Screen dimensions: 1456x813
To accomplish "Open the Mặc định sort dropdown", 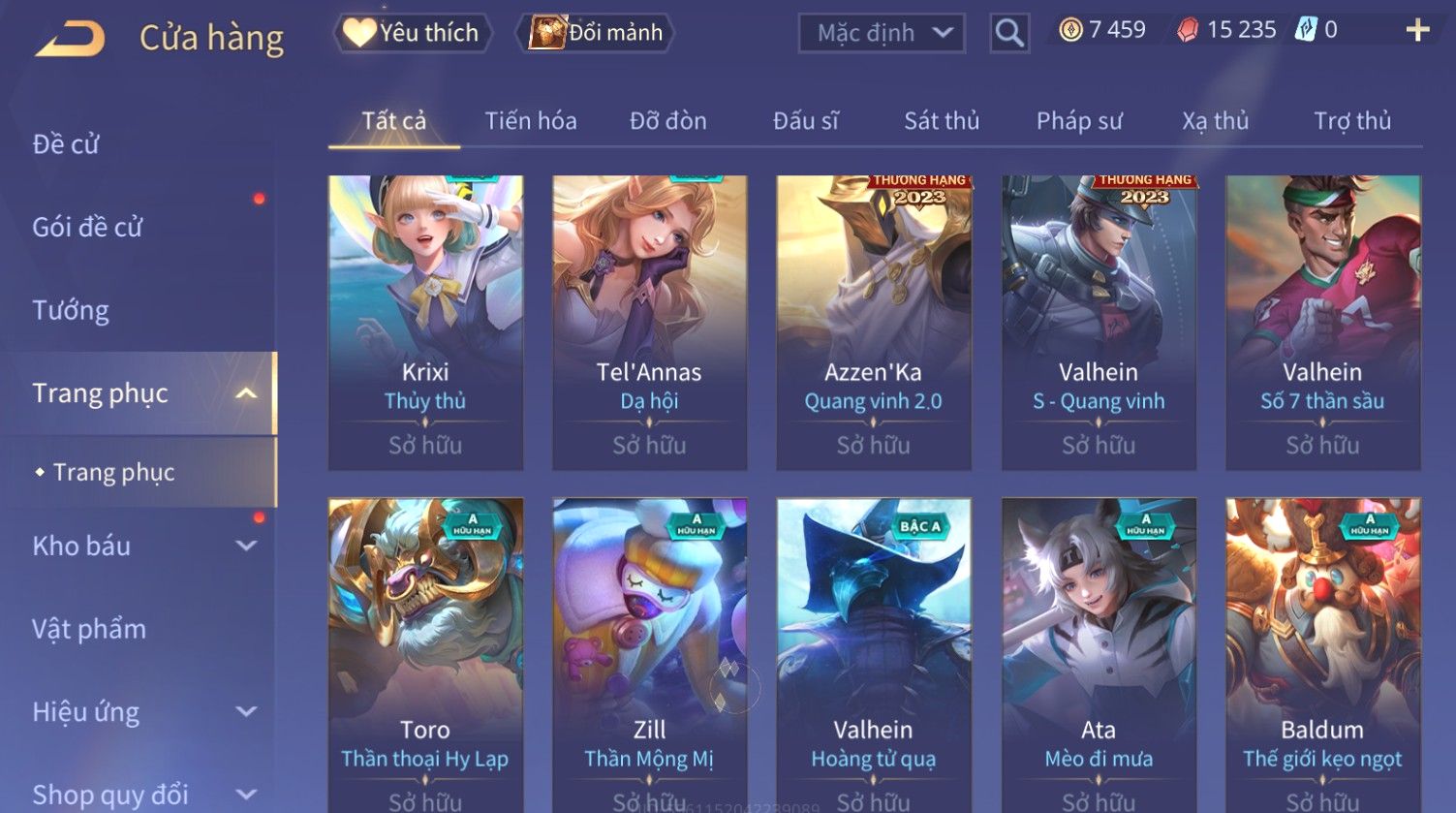I will pos(881,34).
